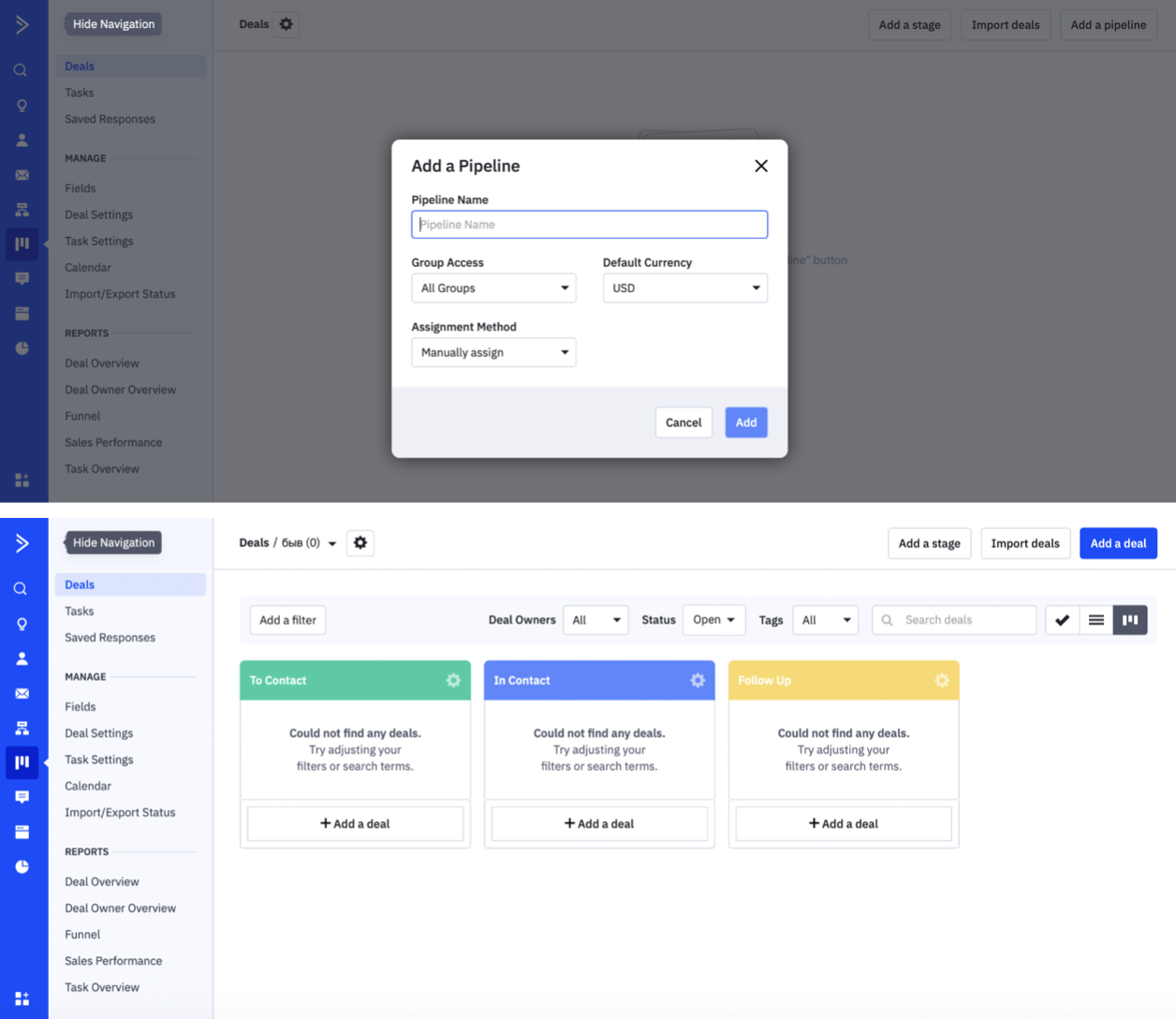Open the In Contact stage gear settings
Viewport: 1176px width, 1019px height.
698,681
